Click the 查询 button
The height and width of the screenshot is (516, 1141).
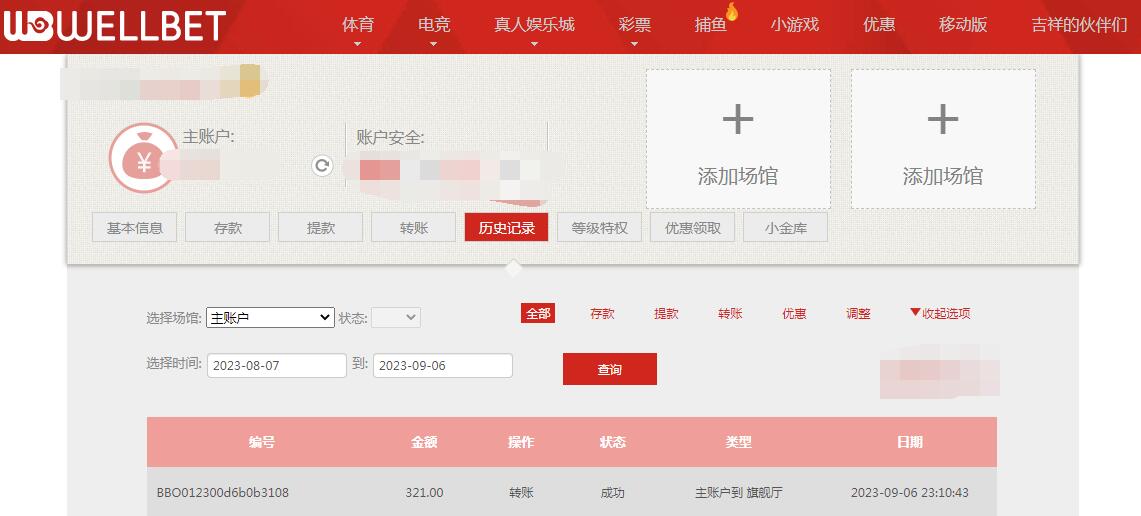pyautogui.click(x=610, y=369)
